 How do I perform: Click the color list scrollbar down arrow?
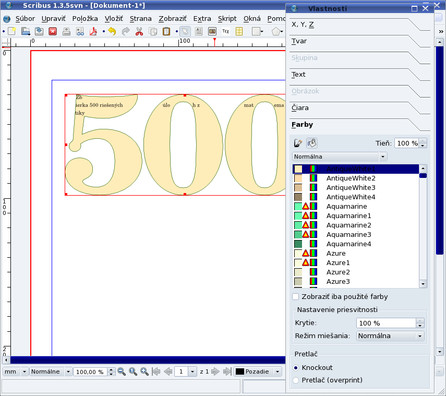click(423, 284)
